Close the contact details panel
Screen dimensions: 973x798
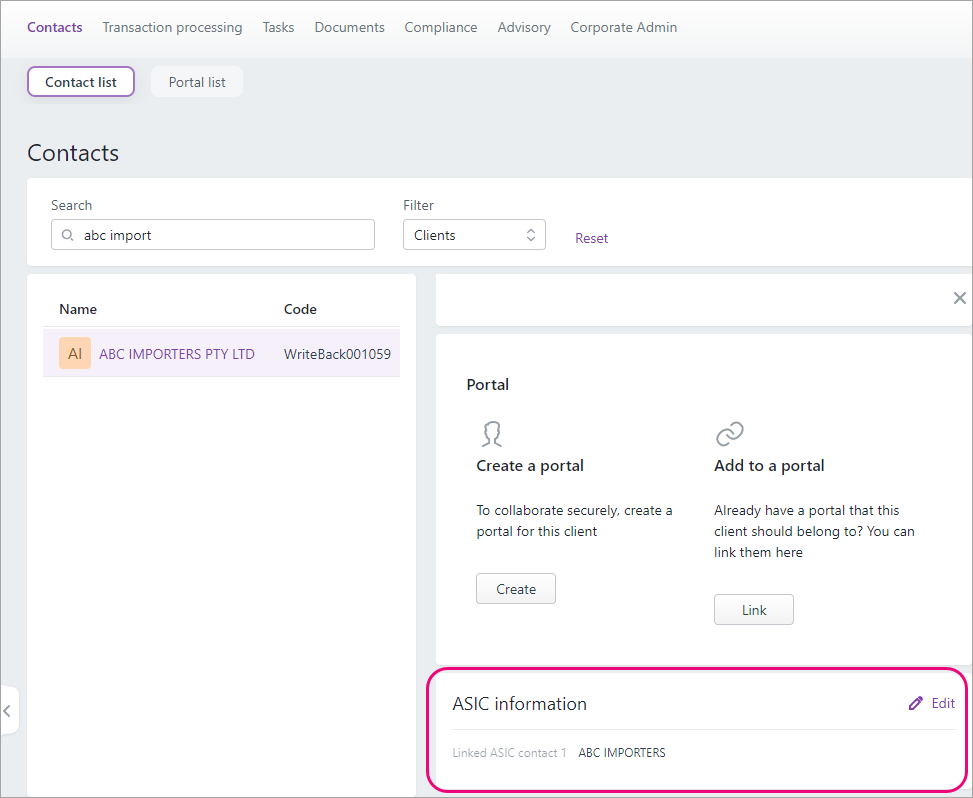coord(959,298)
